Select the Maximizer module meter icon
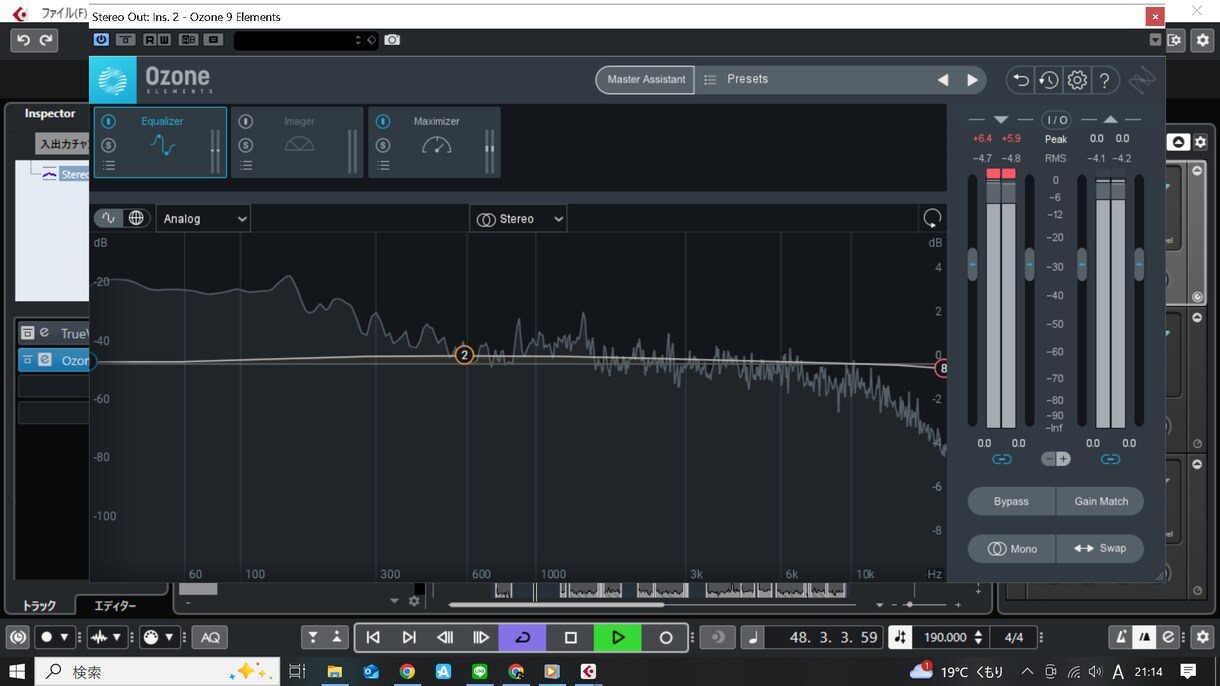The image size is (1220, 686). (x=437, y=145)
